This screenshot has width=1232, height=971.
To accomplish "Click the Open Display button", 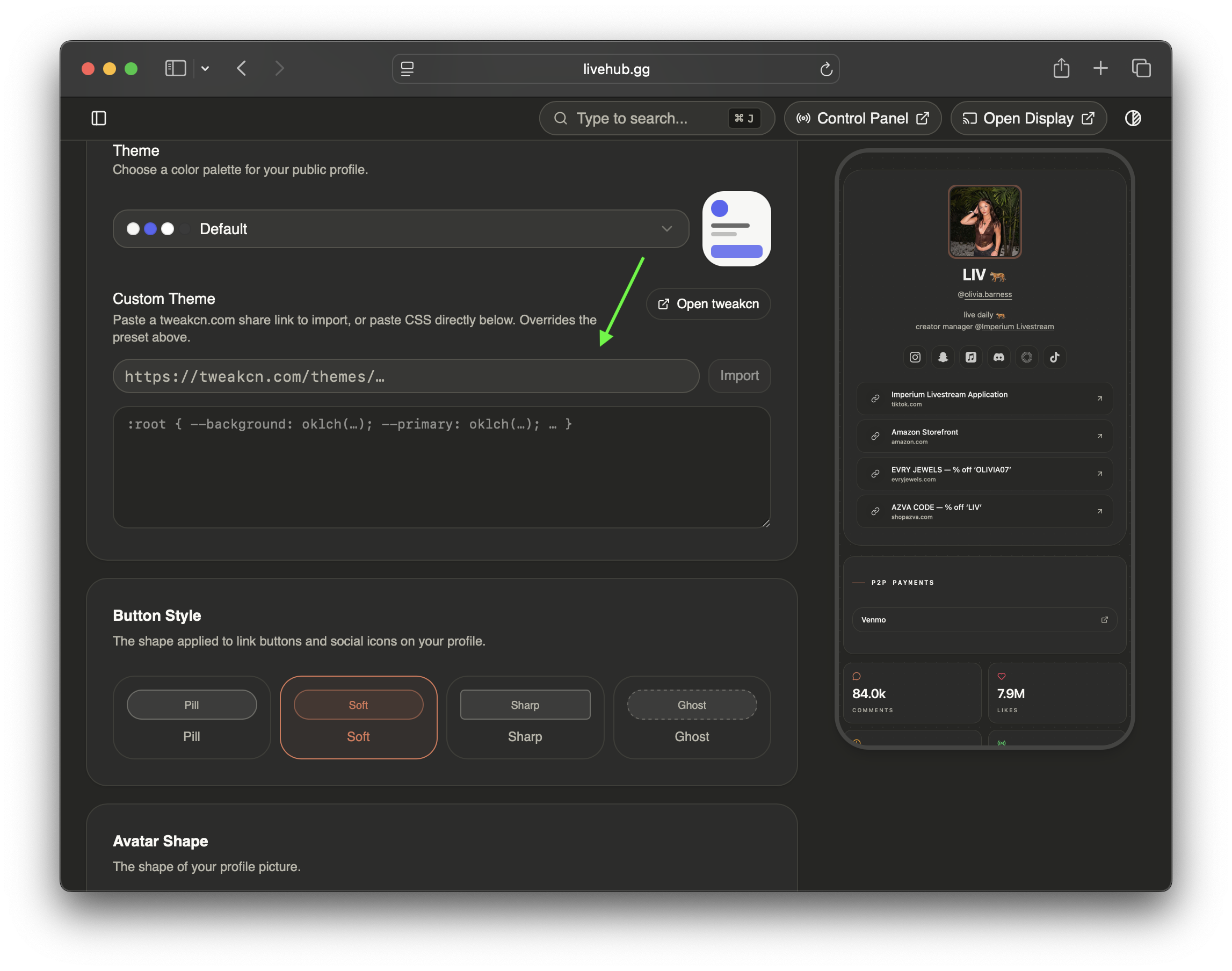I will [1028, 118].
